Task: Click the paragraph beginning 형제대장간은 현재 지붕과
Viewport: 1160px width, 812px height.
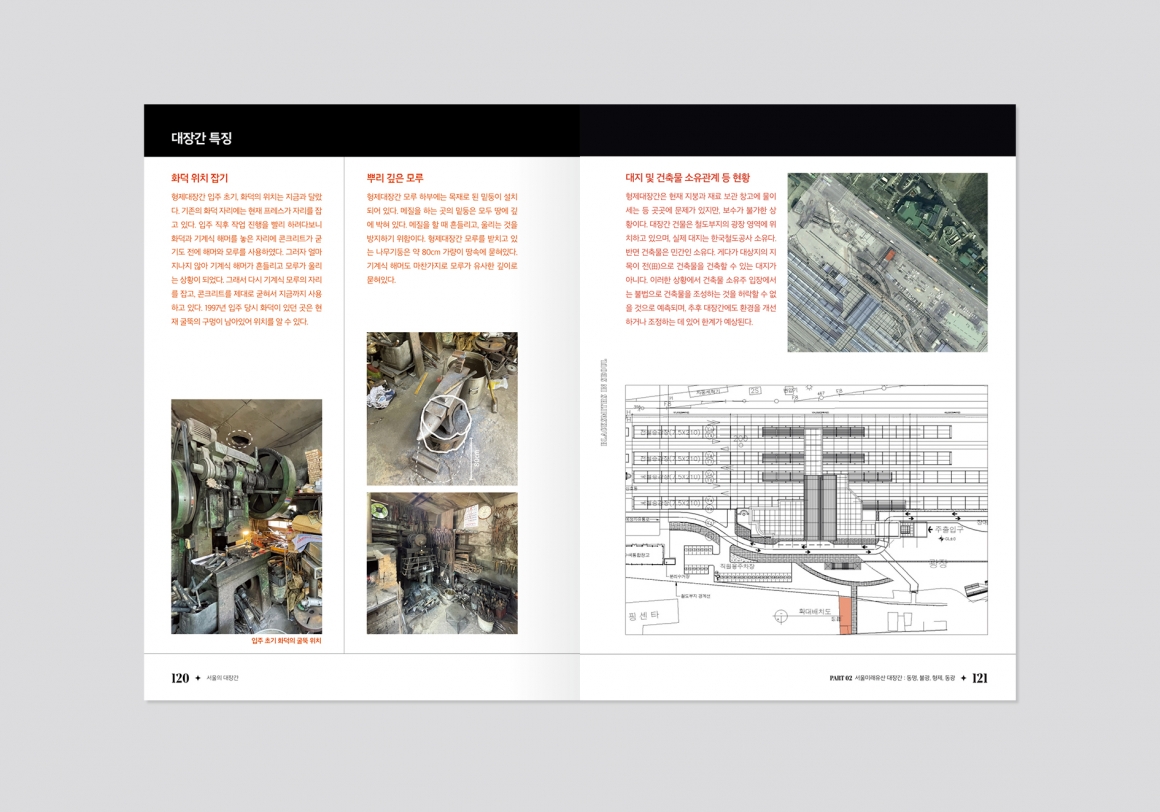Action: tap(701, 260)
